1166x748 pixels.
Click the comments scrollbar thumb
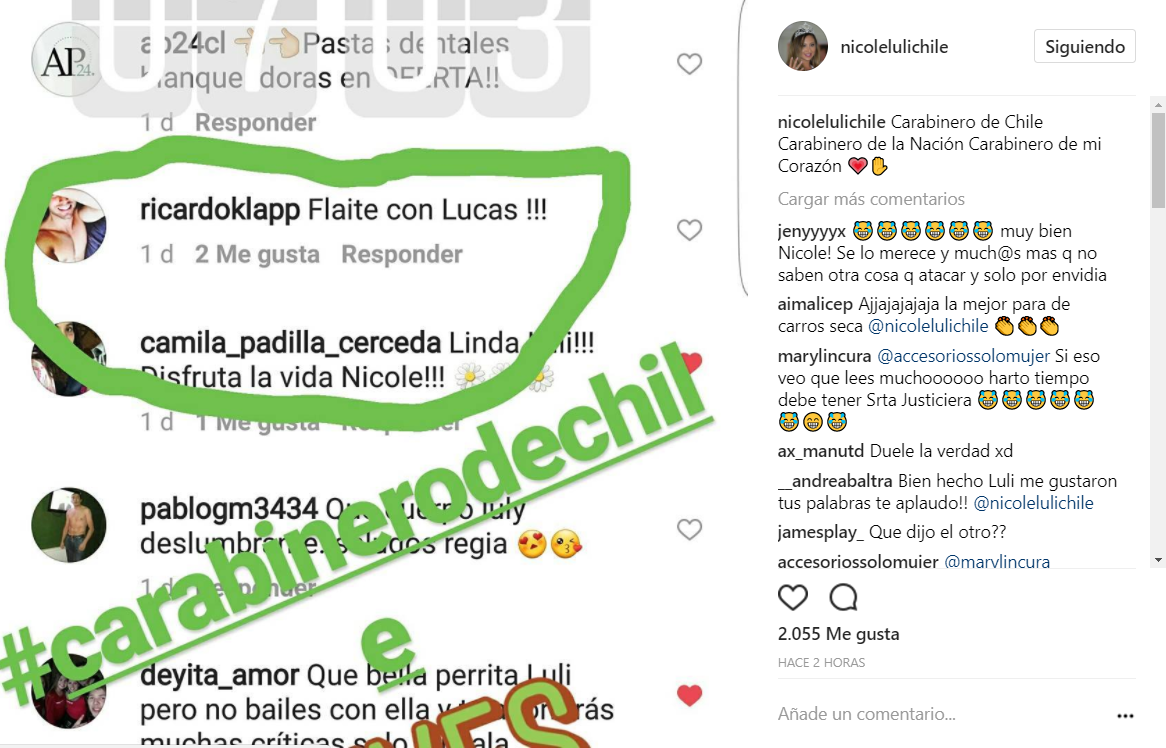point(1158,160)
